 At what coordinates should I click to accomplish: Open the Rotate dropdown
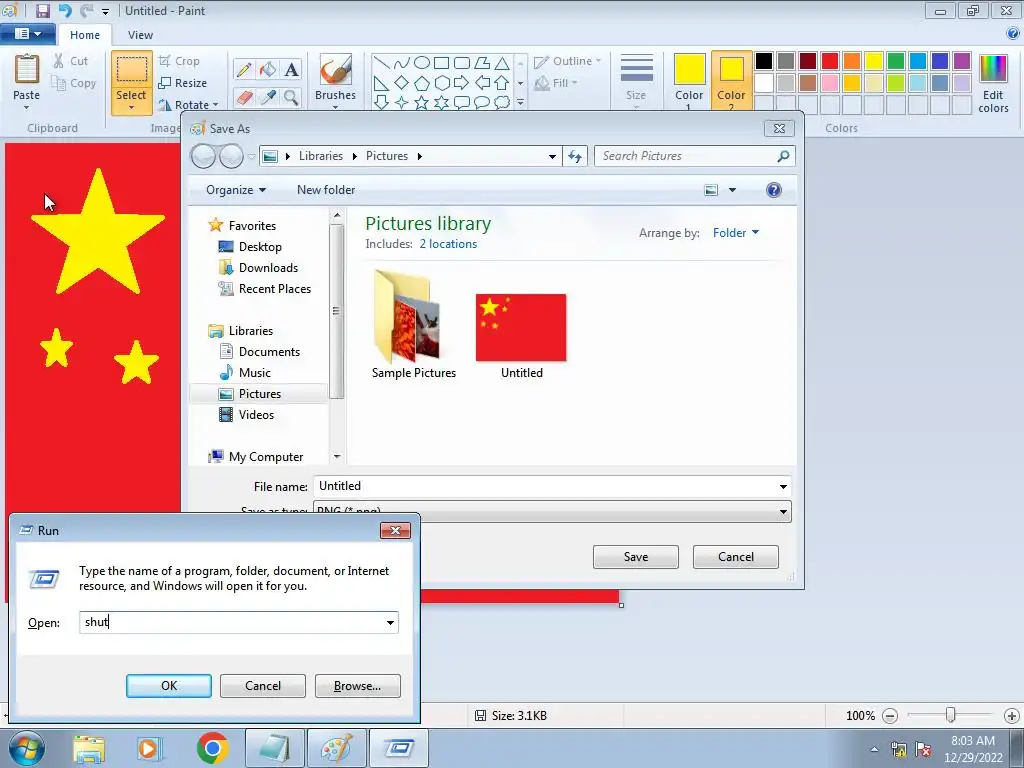tap(188, 104)
